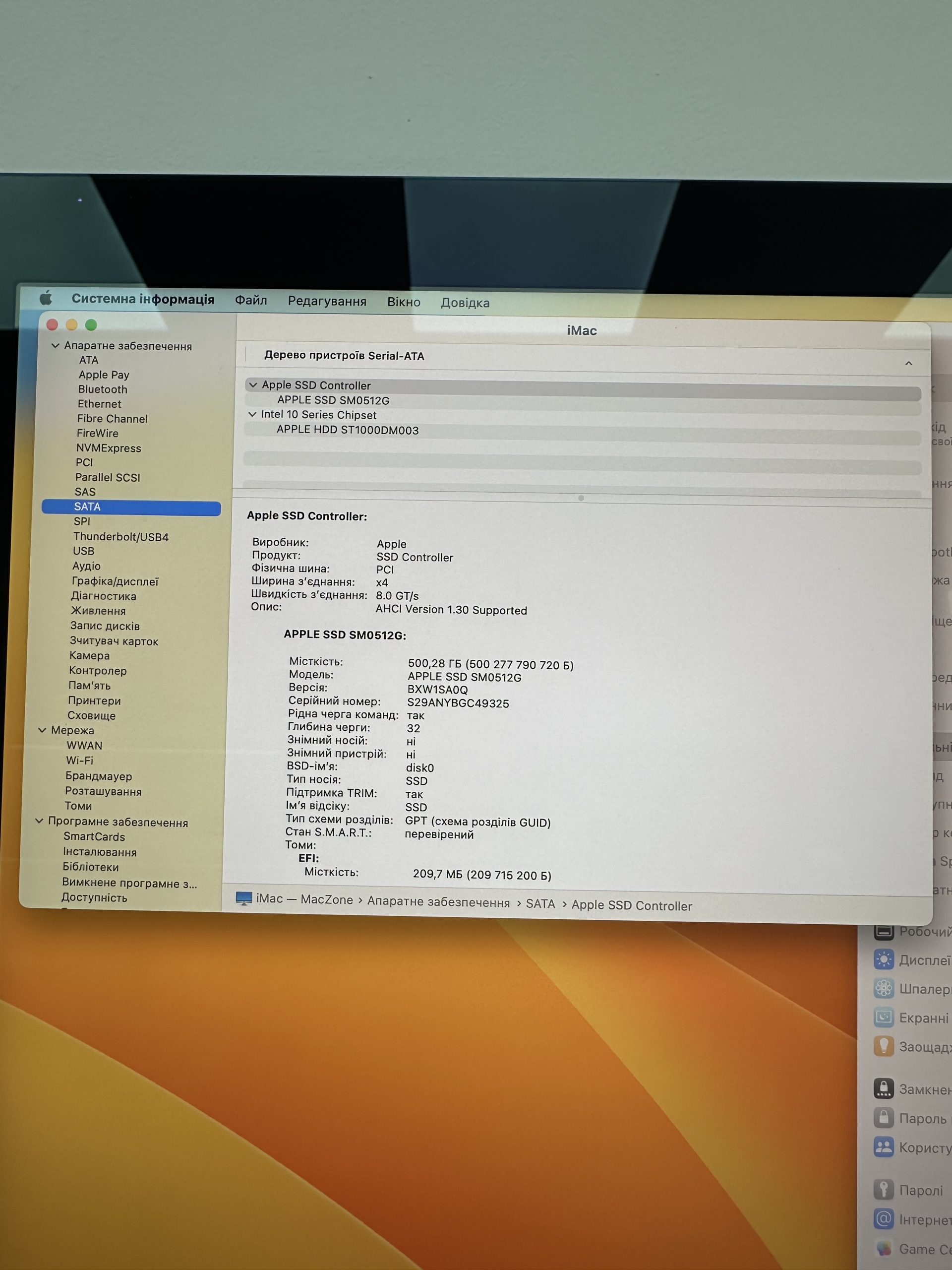Screen dimensions: 952x1270
Task: Select Розташування under Мережа
Action: [103, 791]
